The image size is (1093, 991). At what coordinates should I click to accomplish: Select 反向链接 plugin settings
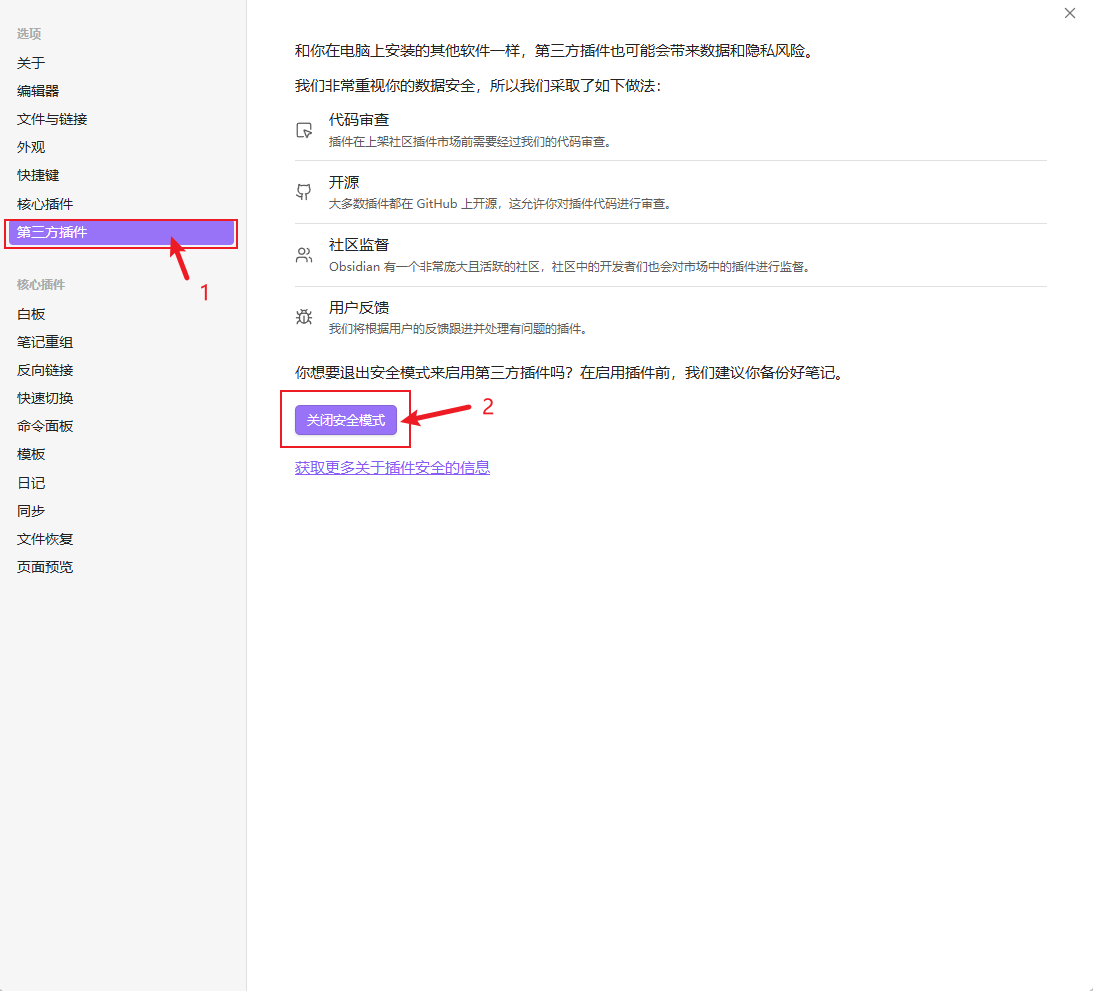pos(45,370)
